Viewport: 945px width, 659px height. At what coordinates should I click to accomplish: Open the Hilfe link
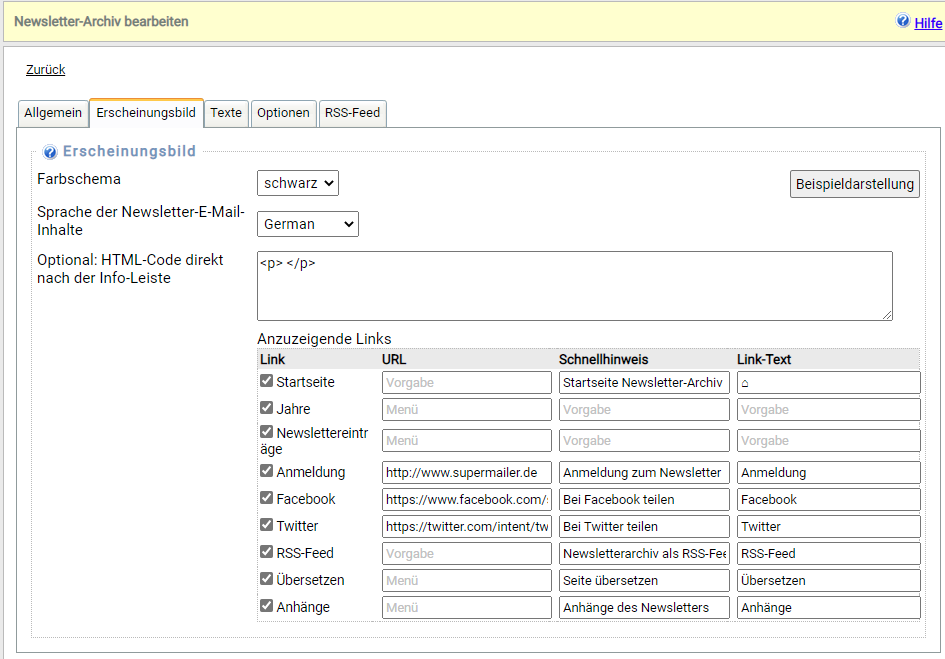click(928, 23)
